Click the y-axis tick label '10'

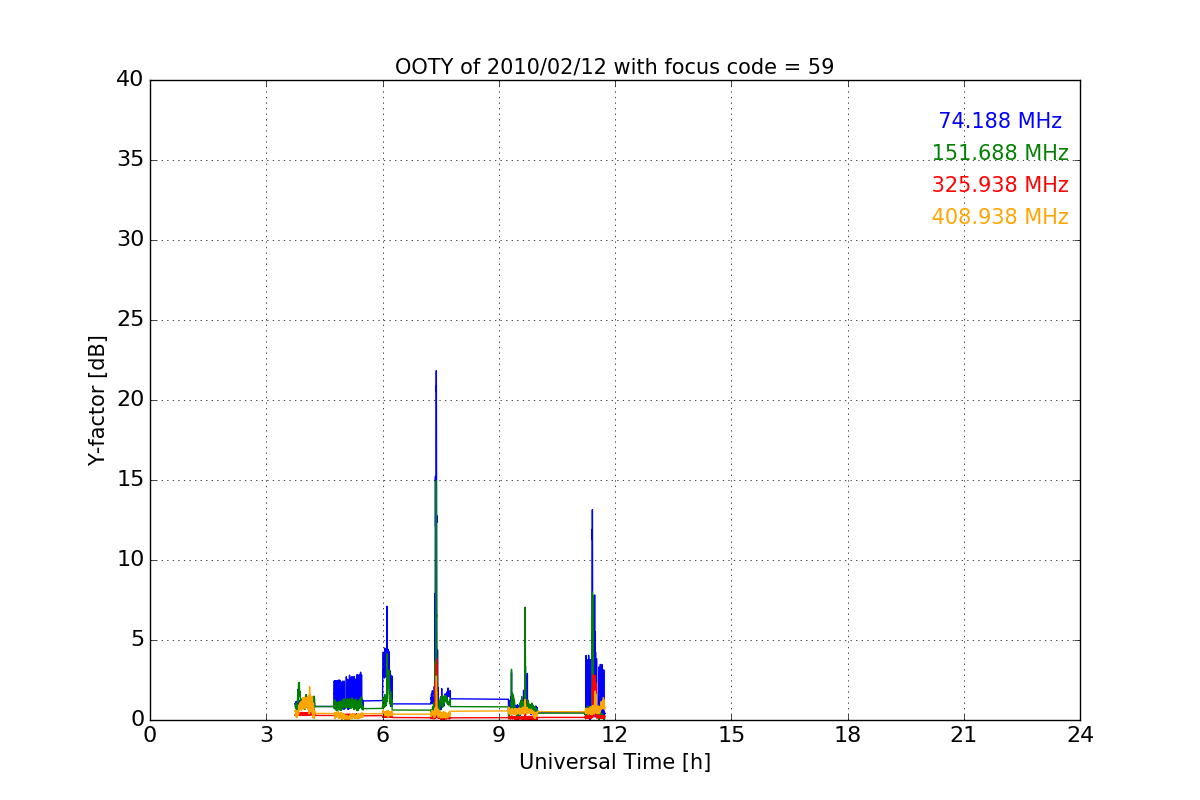(x=130, y=560)
